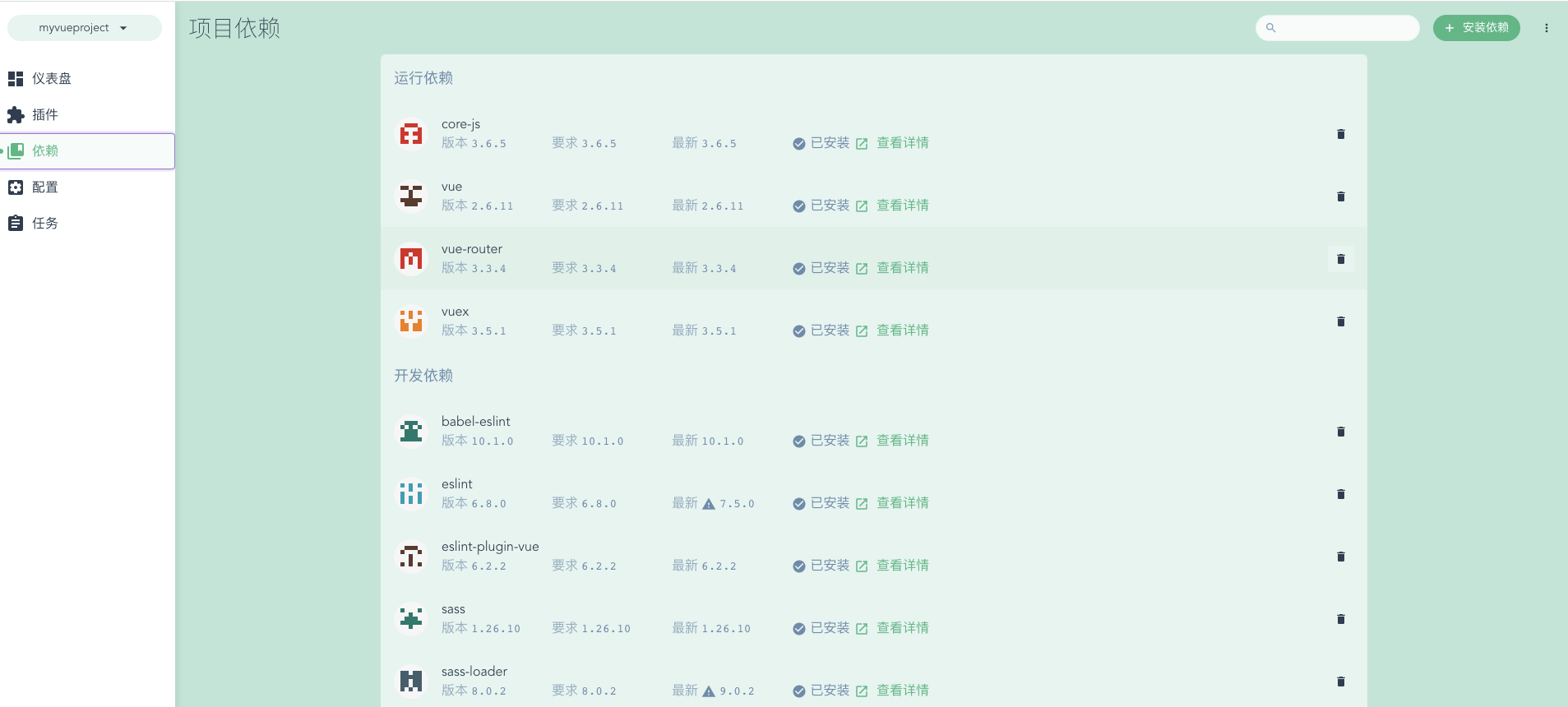1568x707 pixels.
Task: Click the 项目依赖 page title
Action: [x=235, y=28]
